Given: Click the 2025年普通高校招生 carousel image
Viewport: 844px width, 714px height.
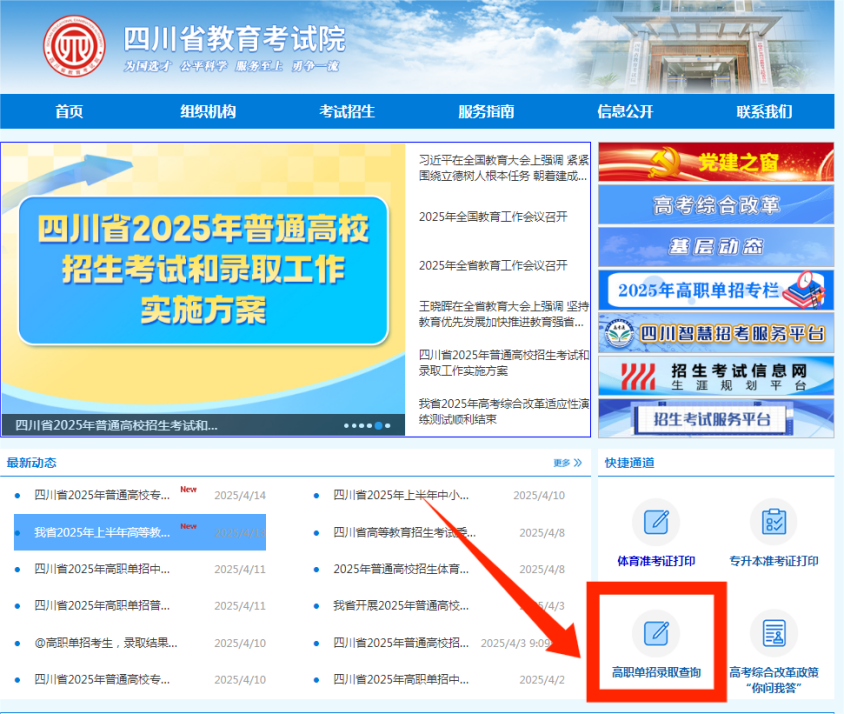Looking at the screenshot, I should (x=202, y=270).
